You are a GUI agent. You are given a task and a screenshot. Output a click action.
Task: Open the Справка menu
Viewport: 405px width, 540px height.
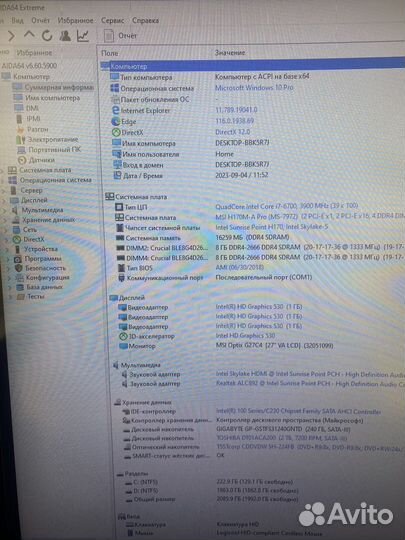[145, 21]
